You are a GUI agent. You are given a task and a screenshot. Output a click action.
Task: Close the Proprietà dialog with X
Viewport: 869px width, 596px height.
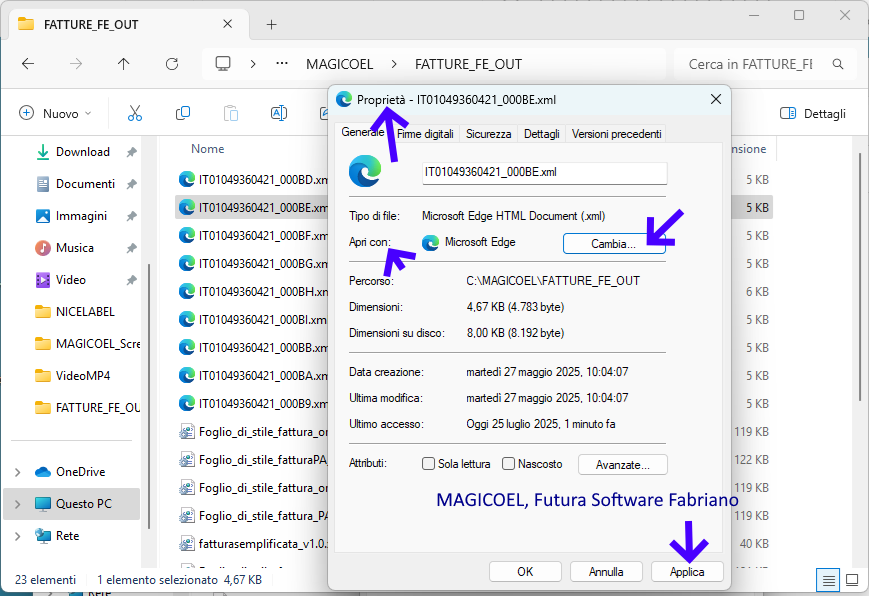click(x=715, y=99)
